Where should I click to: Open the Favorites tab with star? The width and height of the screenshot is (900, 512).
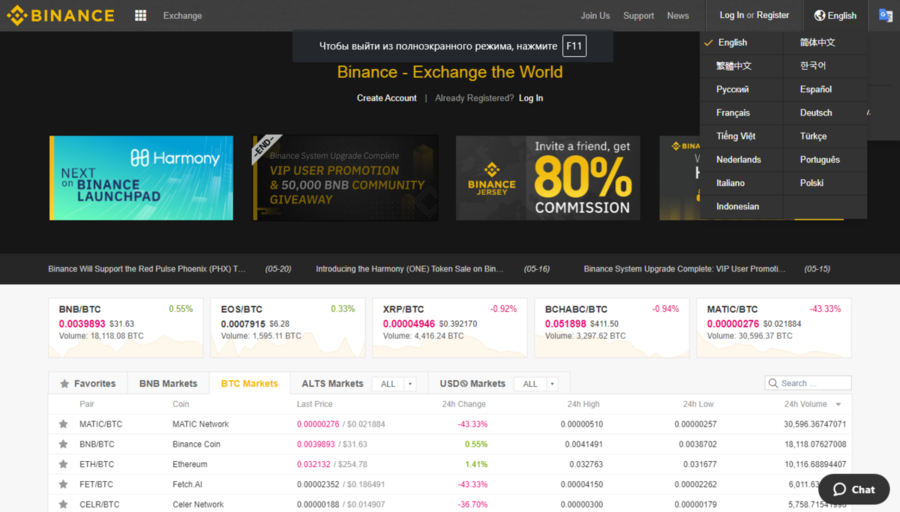(88, 383)
